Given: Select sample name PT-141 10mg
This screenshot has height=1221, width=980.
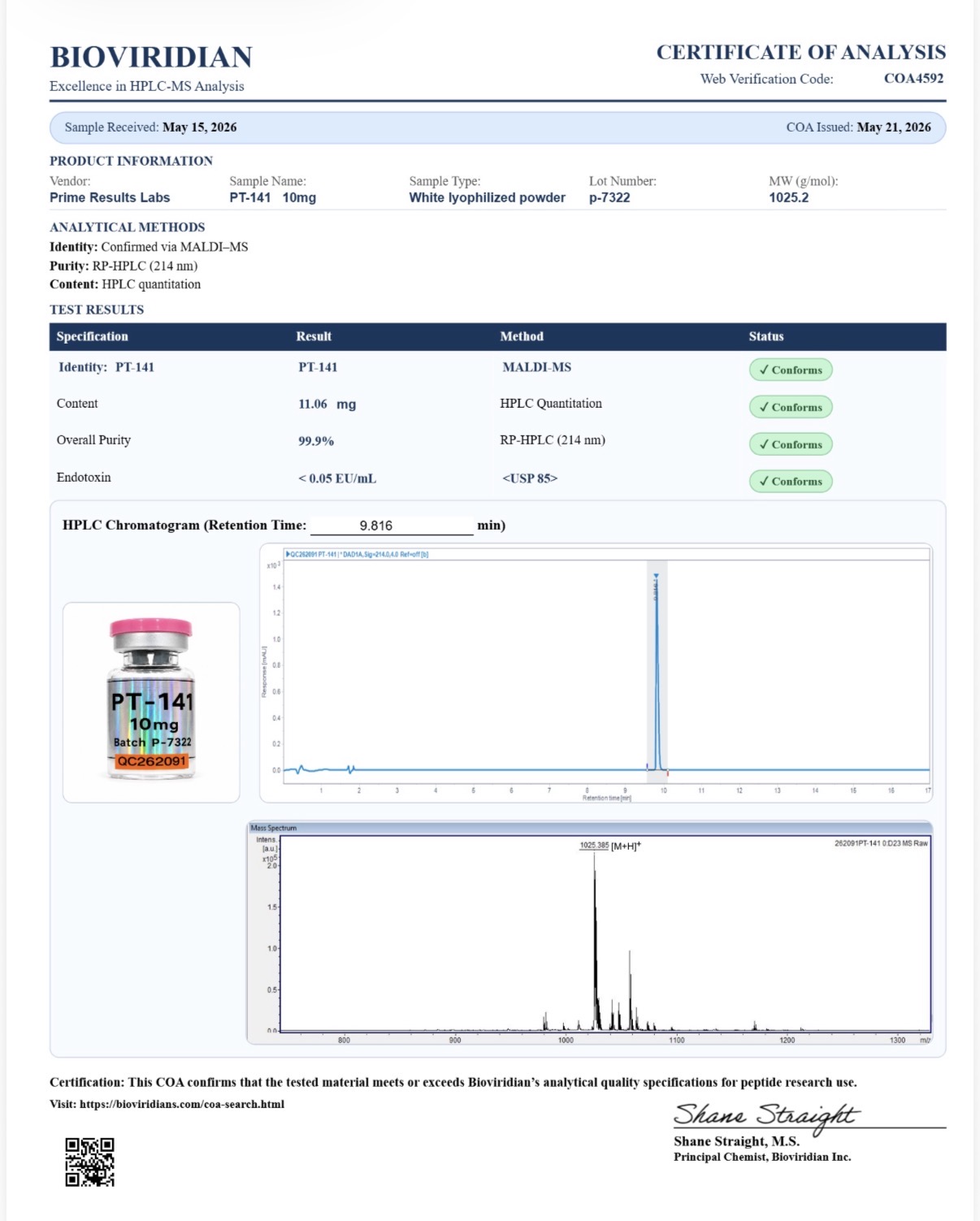Looking at the screenshot, I should click(272, 197).
